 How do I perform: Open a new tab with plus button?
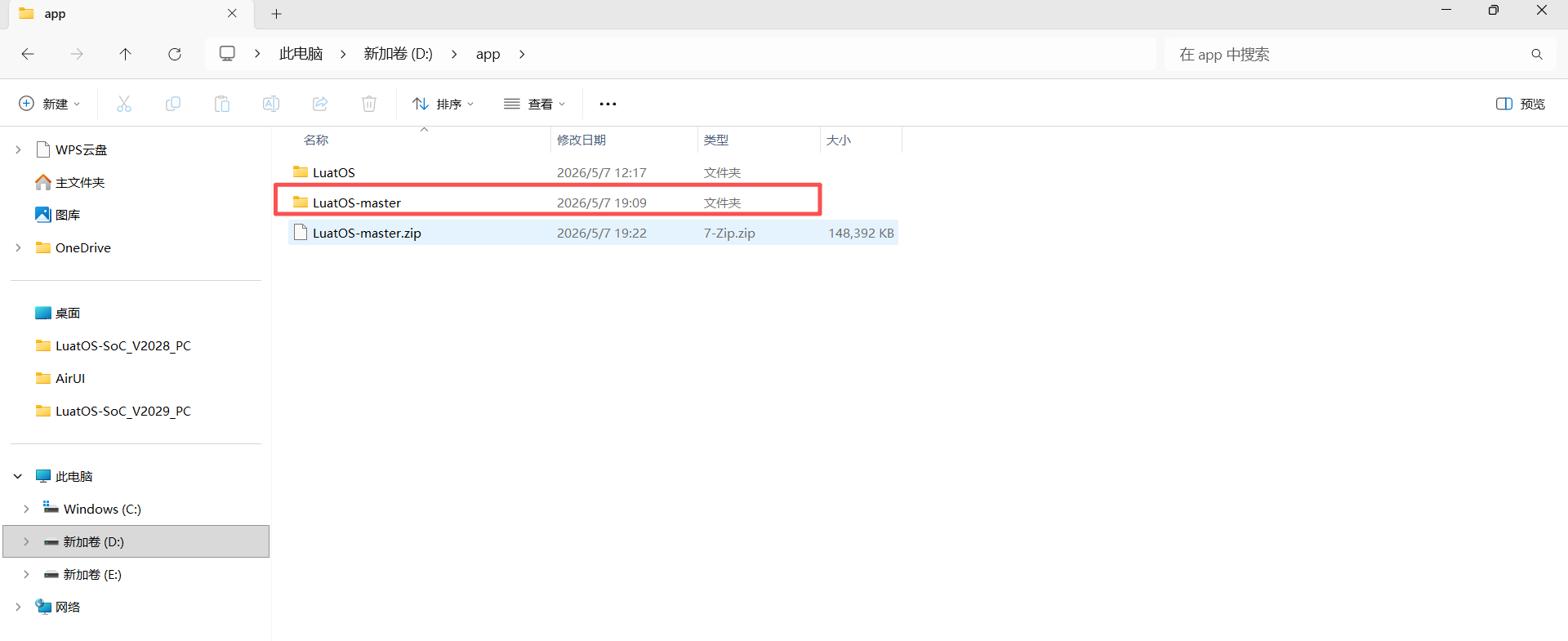pos(277,14)
